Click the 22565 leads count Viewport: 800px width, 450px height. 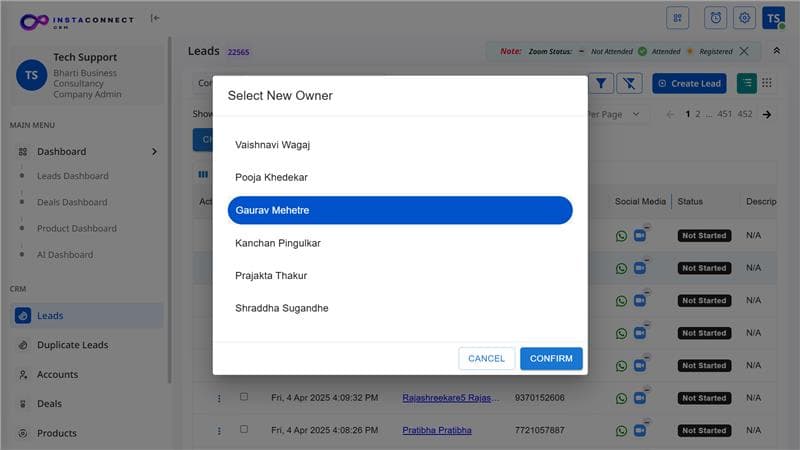238,52
